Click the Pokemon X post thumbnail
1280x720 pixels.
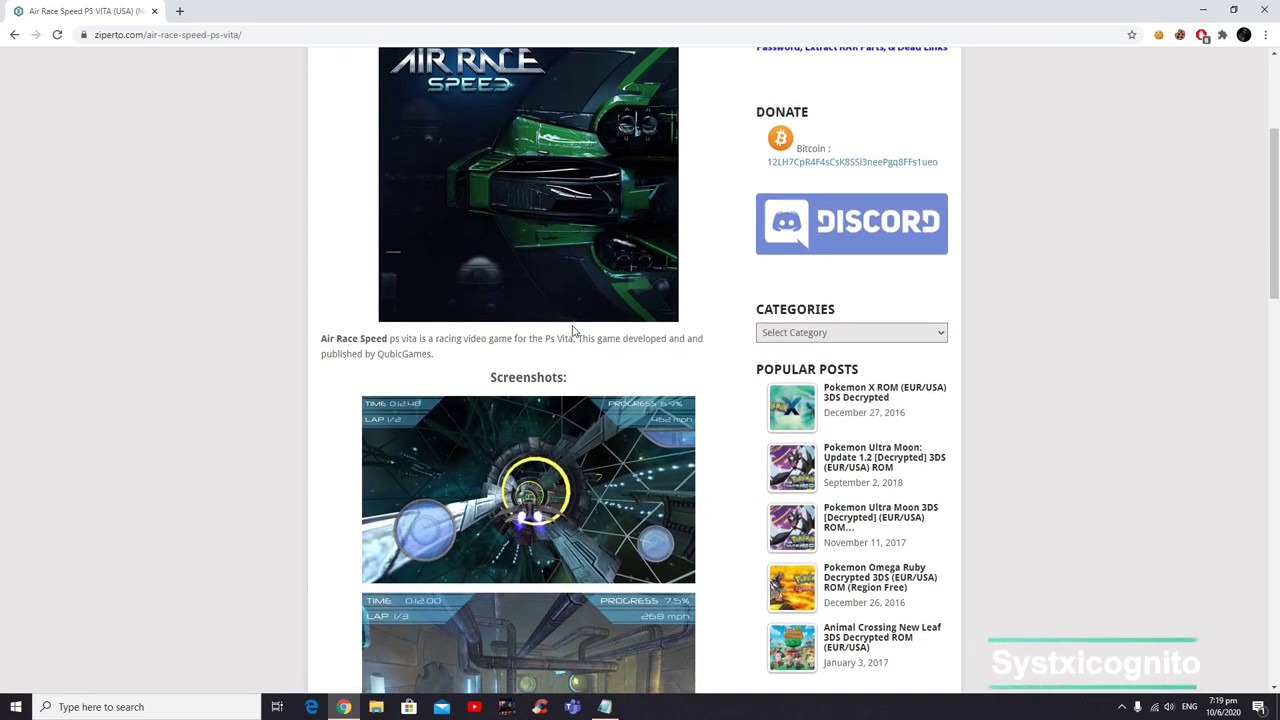[x=792, y=407]
